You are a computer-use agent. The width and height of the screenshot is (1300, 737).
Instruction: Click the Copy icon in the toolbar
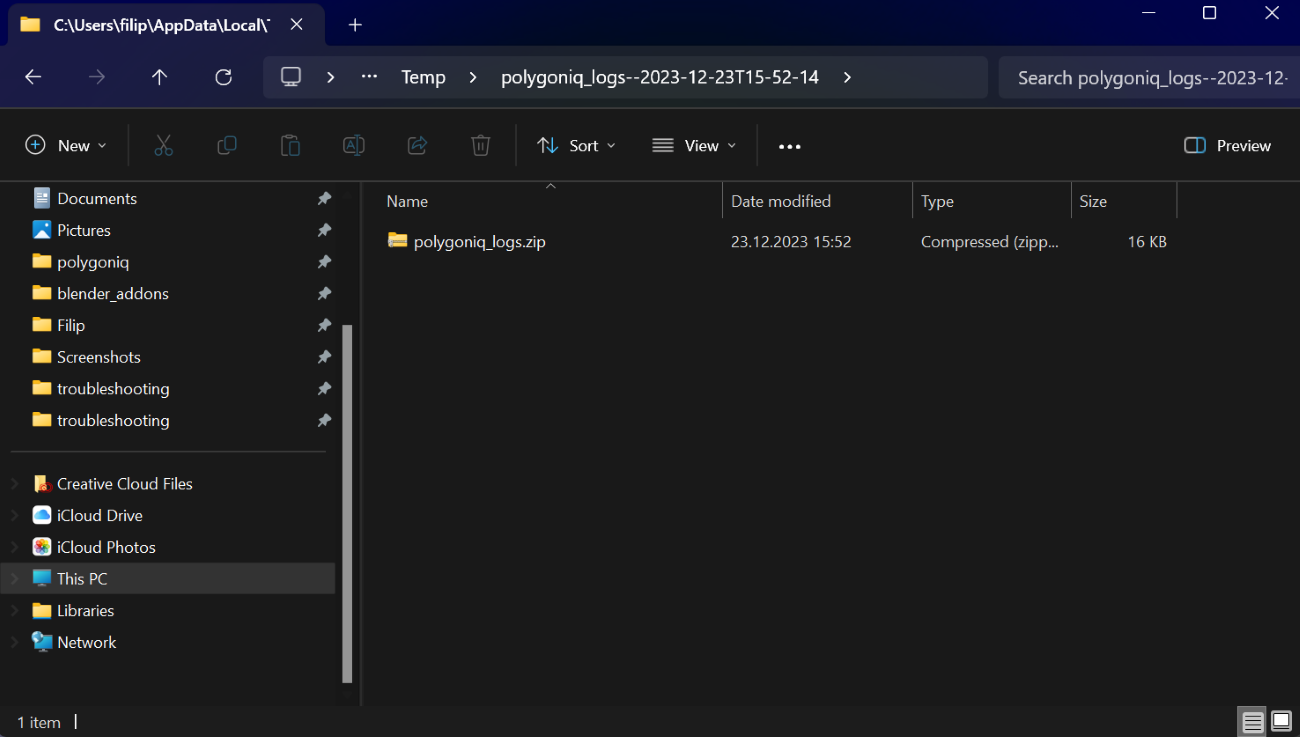coord(227,145)
